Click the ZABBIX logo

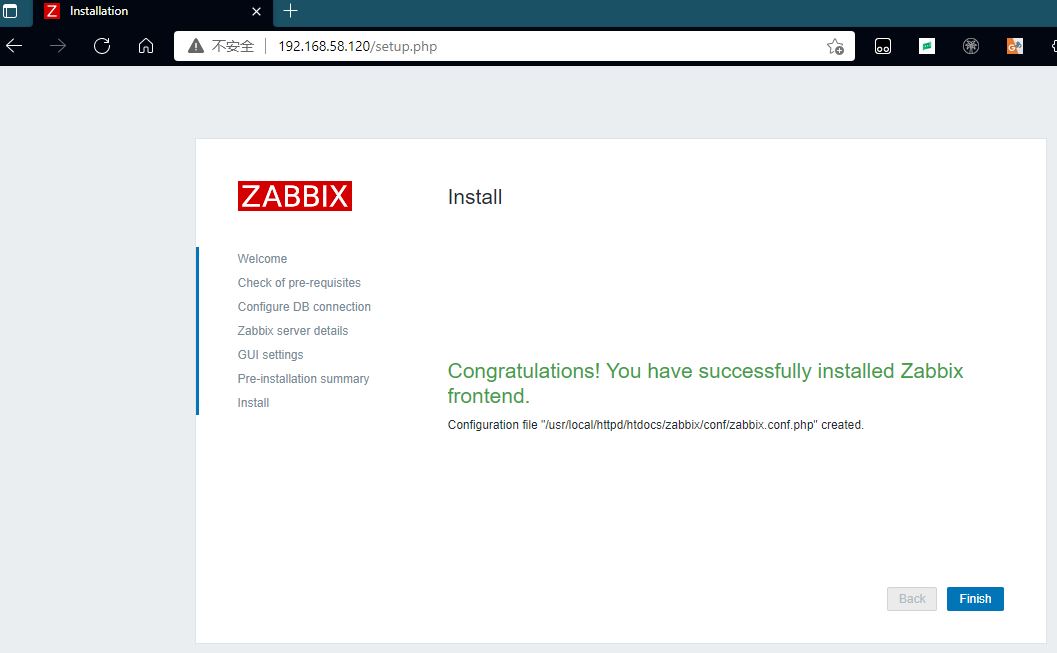point(295,196)
